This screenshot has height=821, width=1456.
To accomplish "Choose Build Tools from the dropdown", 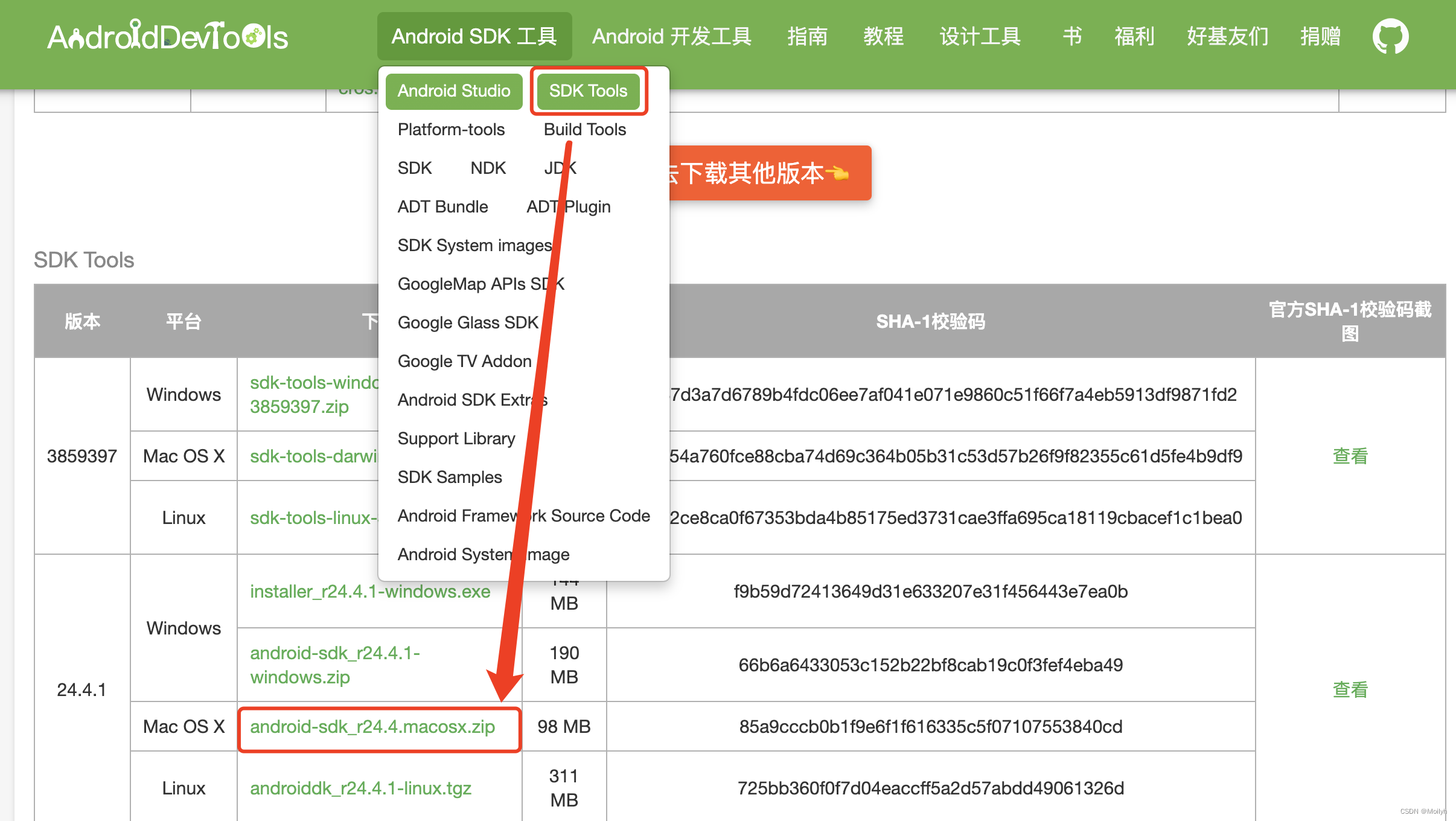I will (x=584, y=129).
